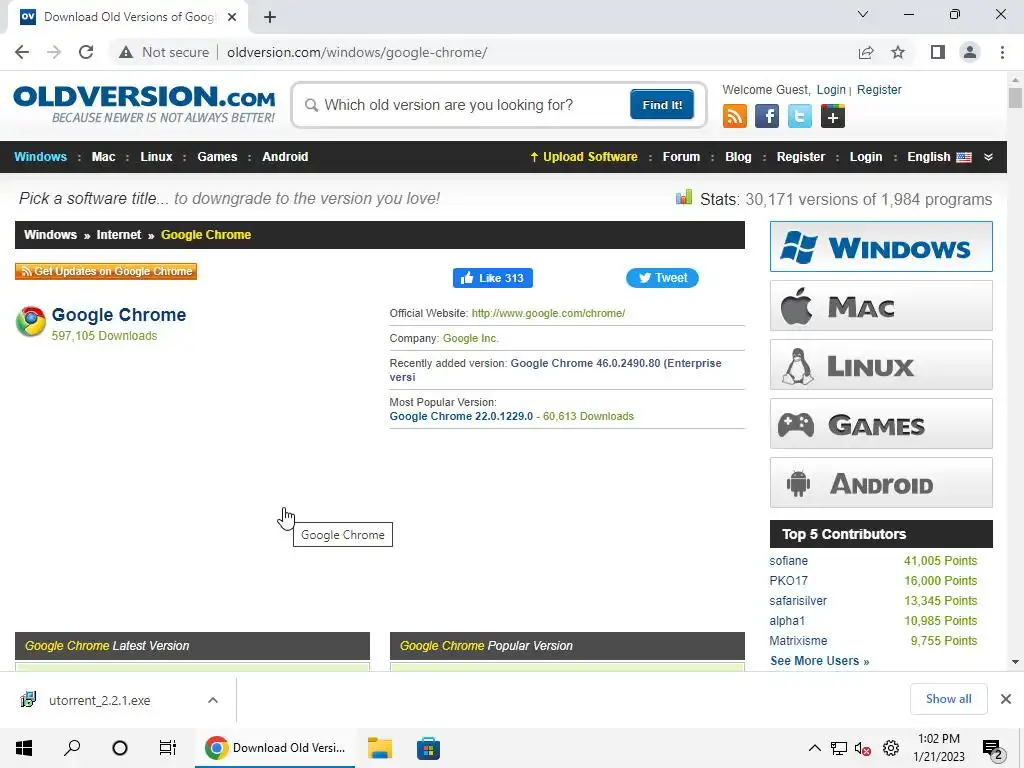This screenshot has width=1024, height=768.
Task: Select Mac in the navigation bar
Action: point(103,157)
